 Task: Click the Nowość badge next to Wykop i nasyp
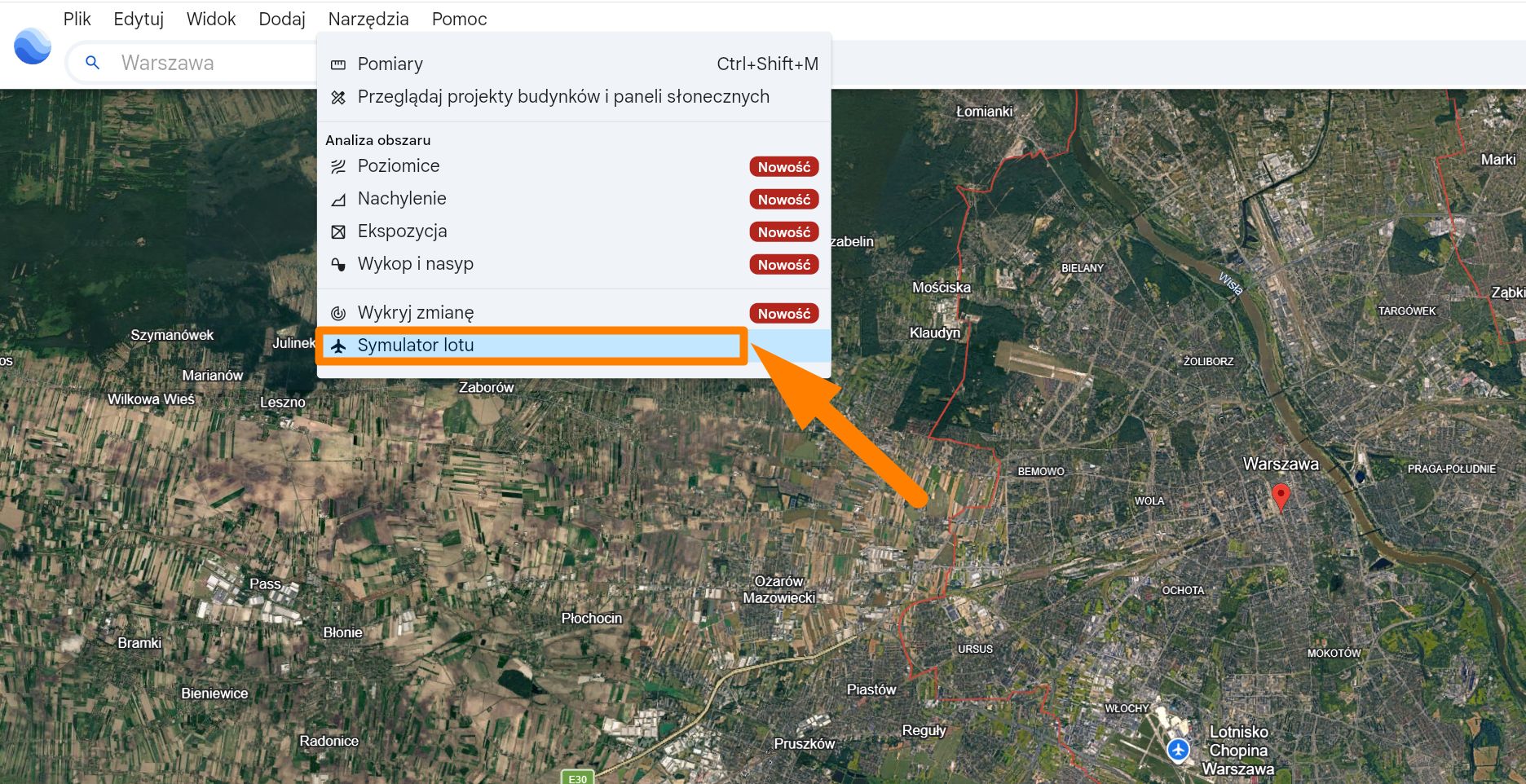point(784,265)
